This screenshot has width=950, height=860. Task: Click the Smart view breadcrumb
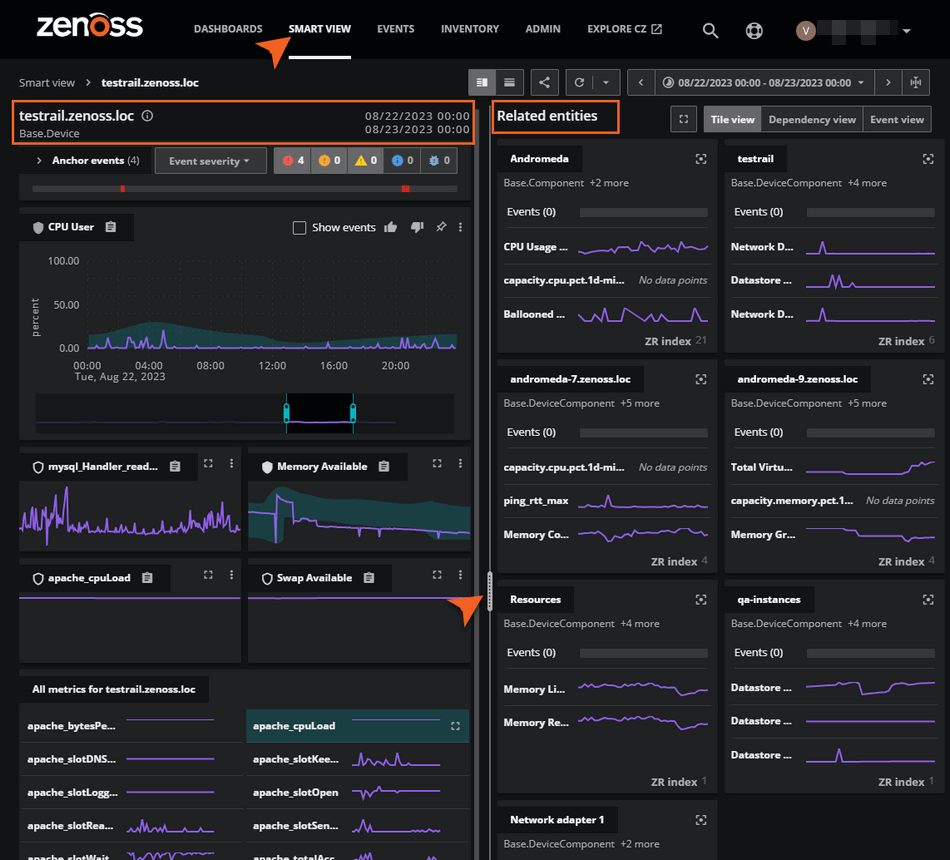[x=47, y=83]
